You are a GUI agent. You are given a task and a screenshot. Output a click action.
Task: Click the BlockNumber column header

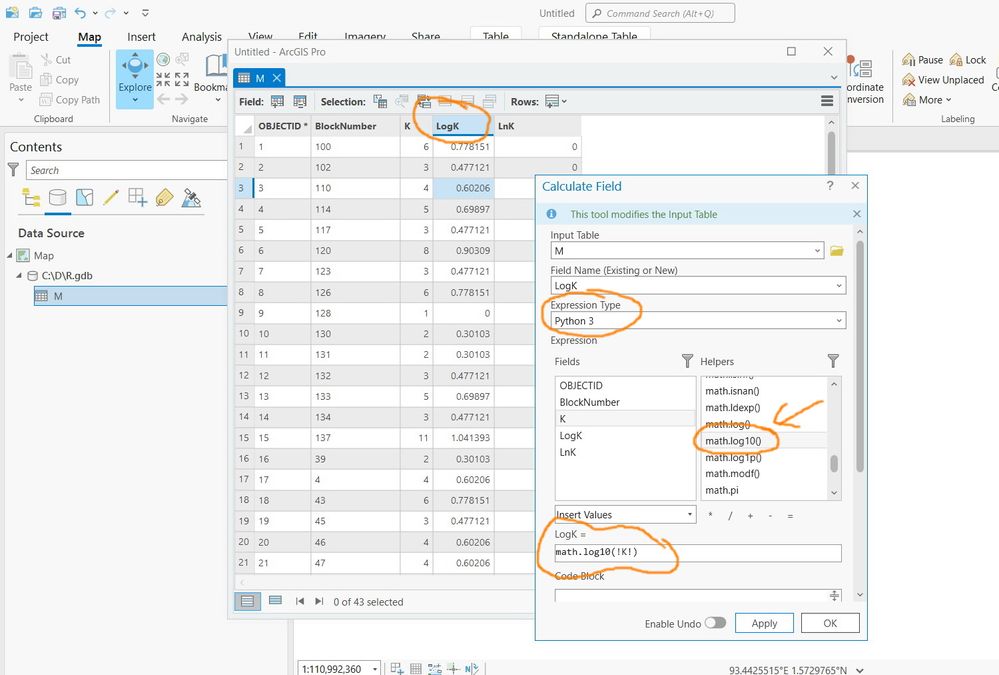pos(356,126)
